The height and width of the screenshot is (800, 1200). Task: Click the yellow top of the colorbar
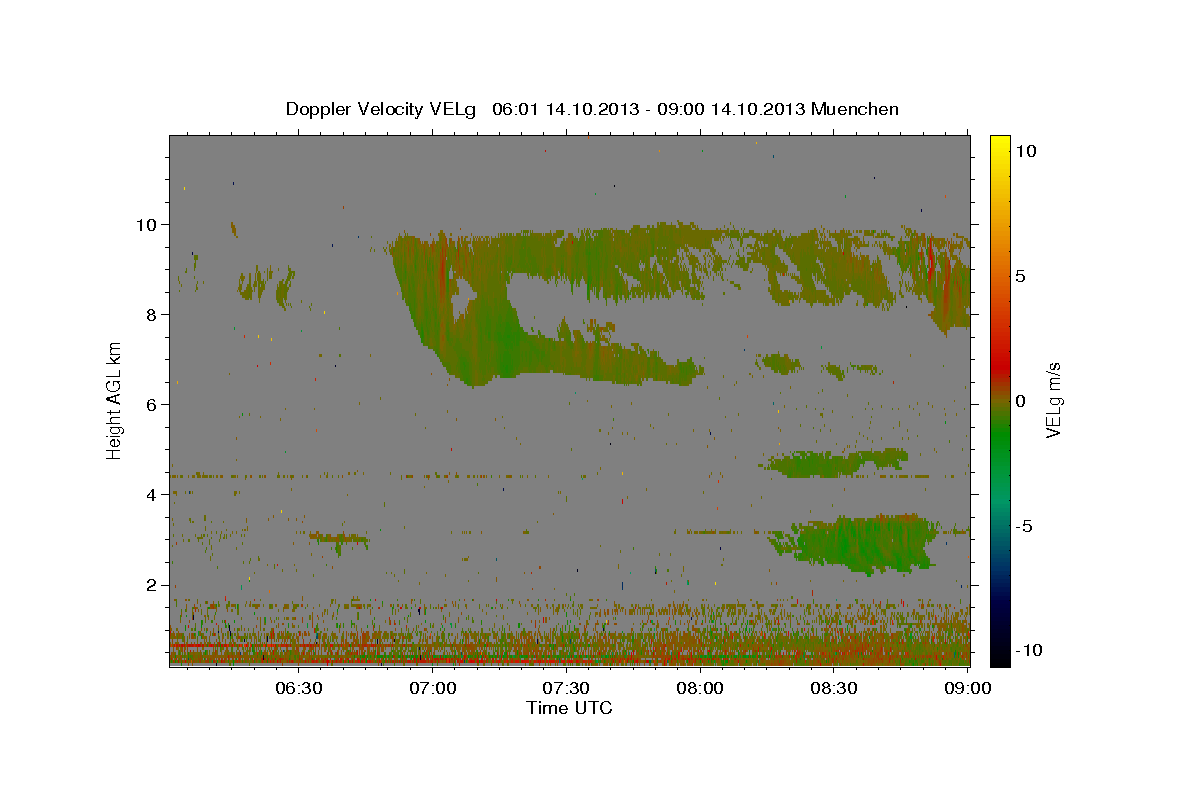(x=1000, y=145)
